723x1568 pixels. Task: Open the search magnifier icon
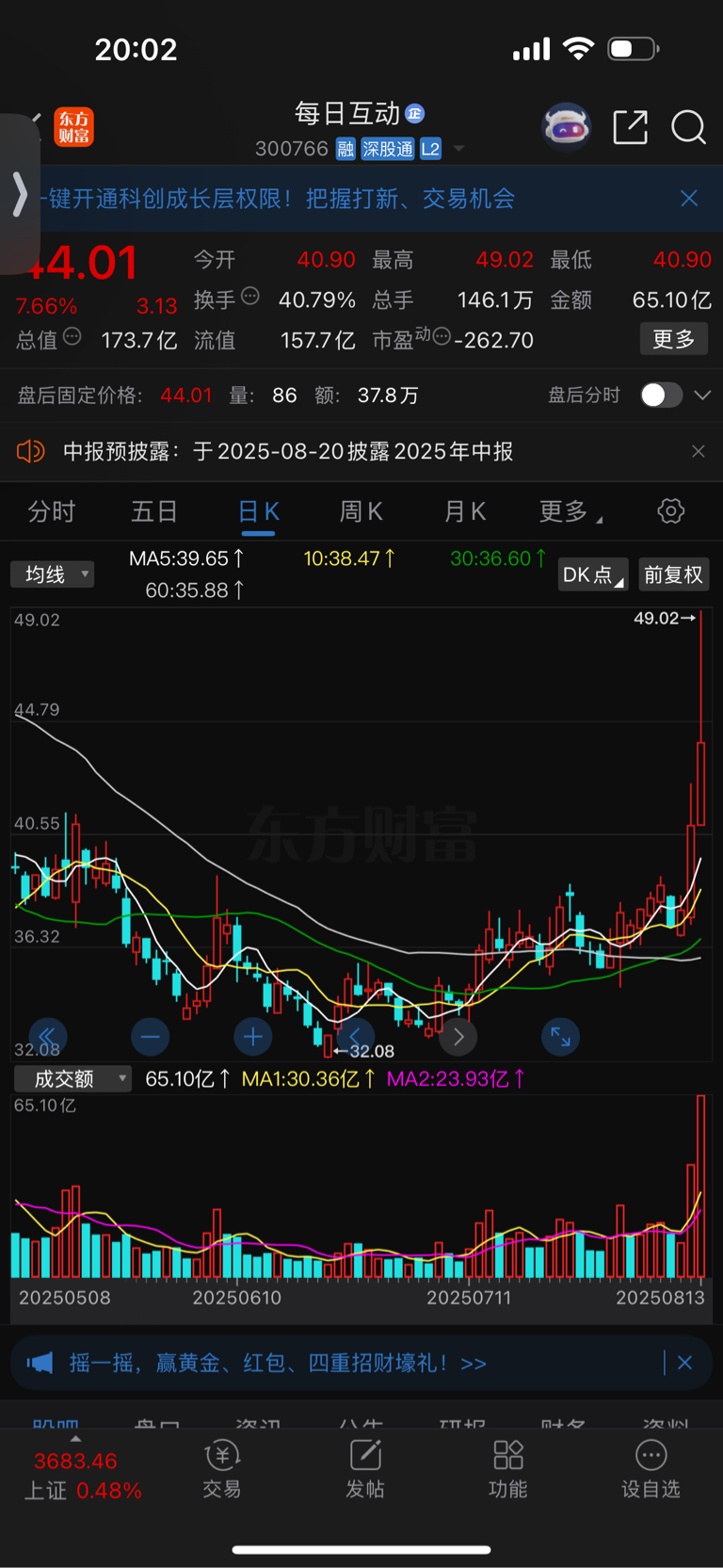(688, 127)
